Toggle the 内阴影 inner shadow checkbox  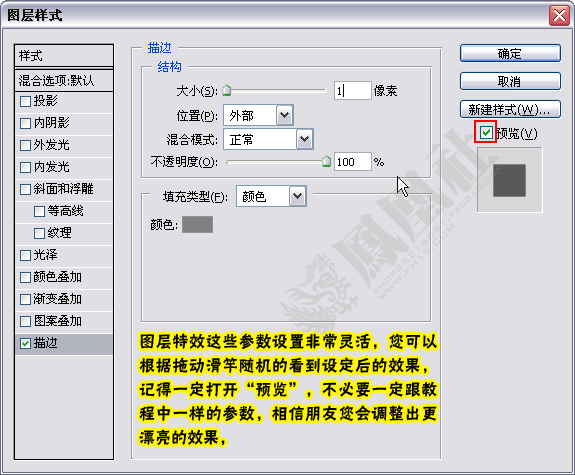coord(25,123)
